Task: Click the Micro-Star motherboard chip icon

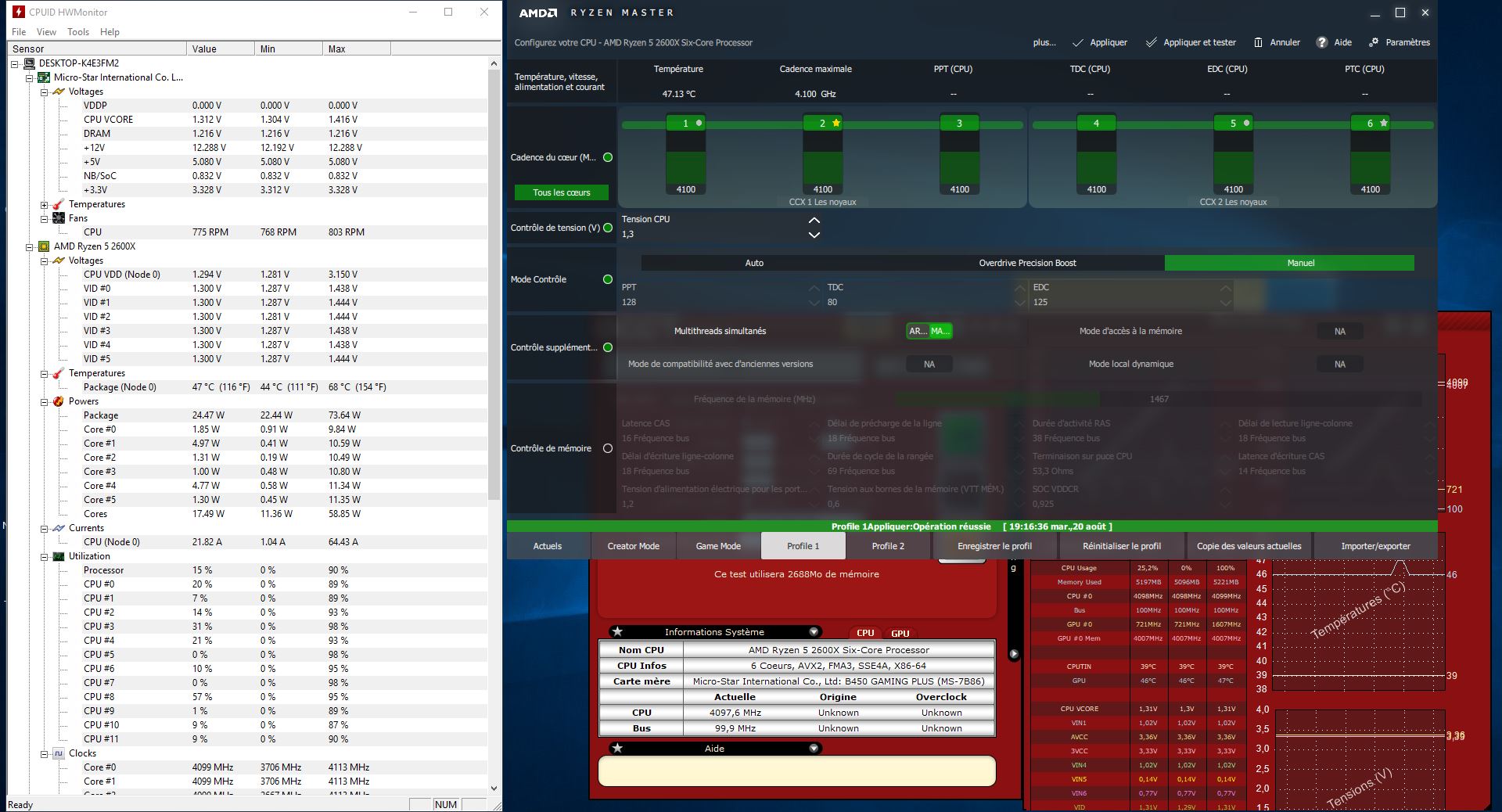Action: (x=44, y=77)
